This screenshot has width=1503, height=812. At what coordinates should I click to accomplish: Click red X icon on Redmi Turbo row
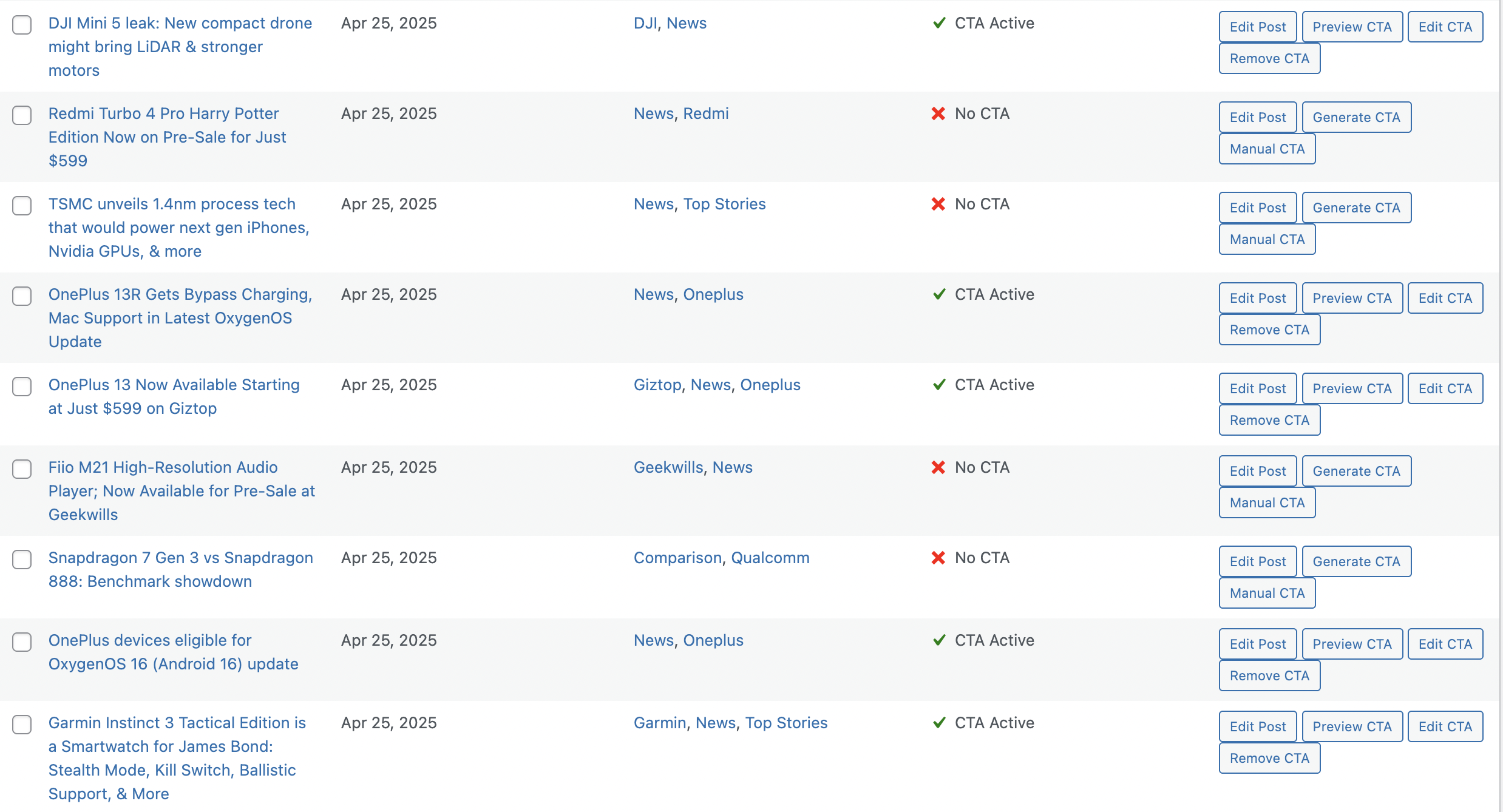tap(938, 113)
